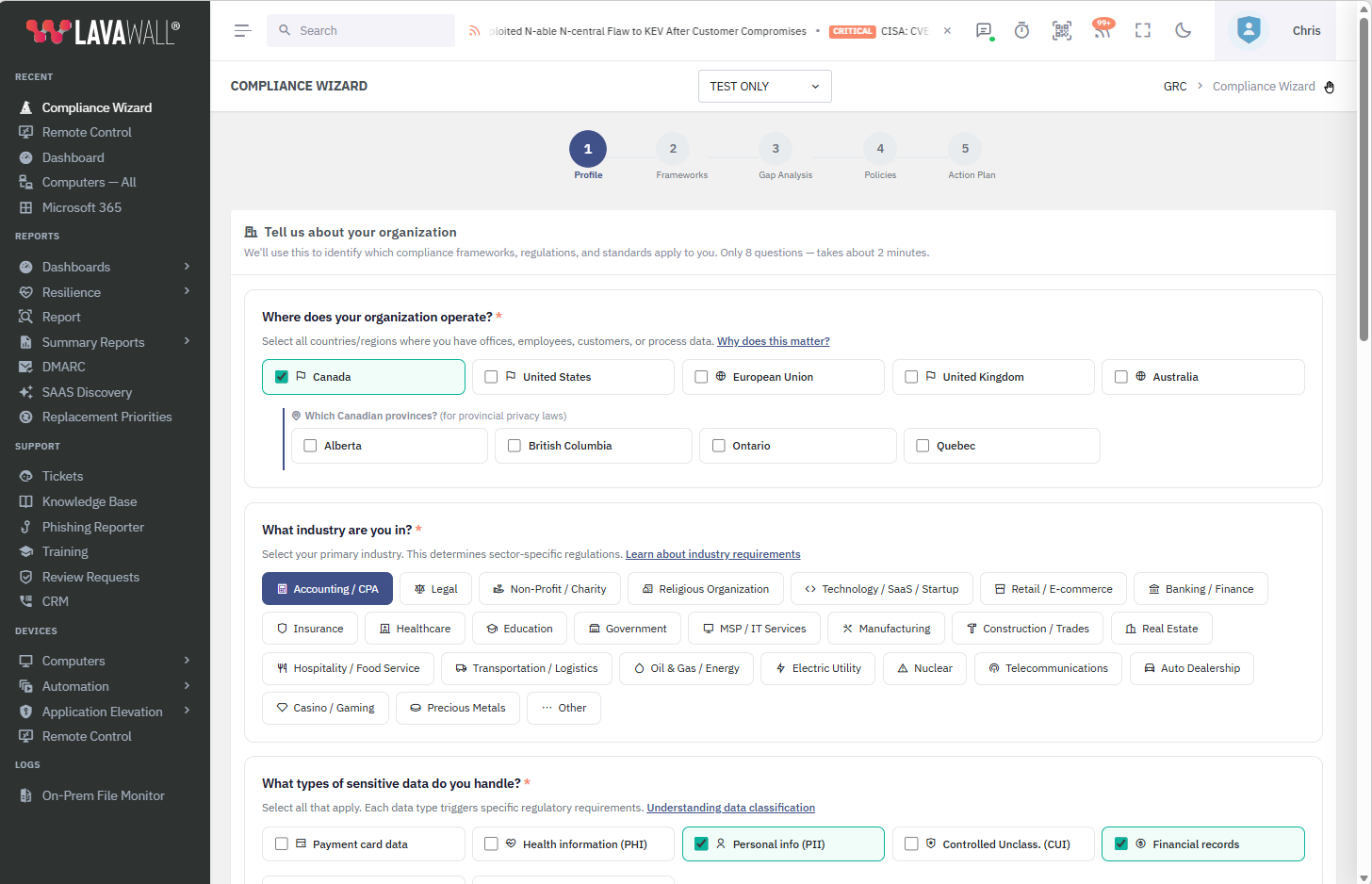The width and height of the screenshot is (1372, 884).
Task: Click the CRM phone icon
Action: (x=25, y=601)
